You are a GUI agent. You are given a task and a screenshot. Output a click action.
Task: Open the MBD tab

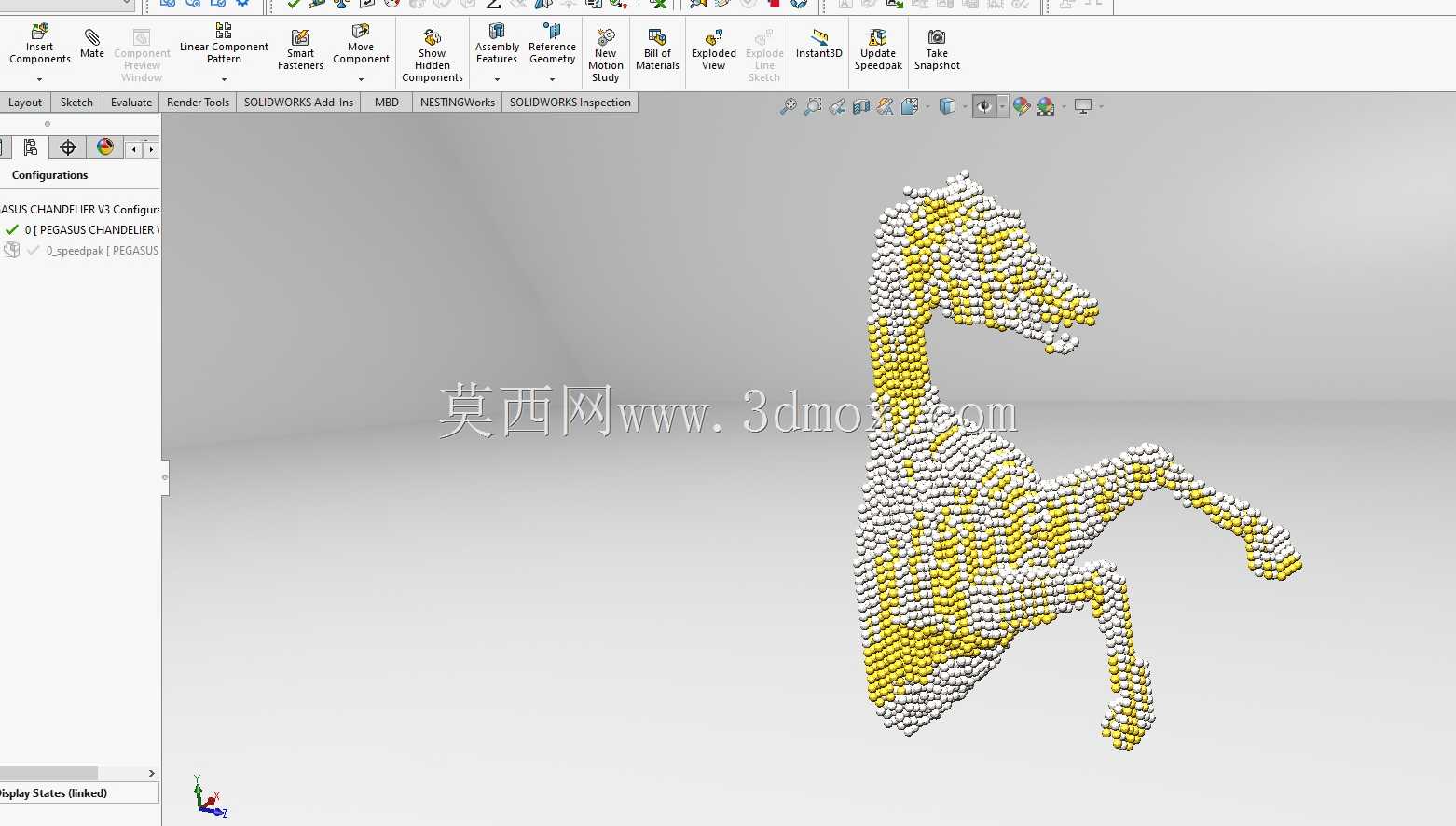pyautogui.click(x=387, y=103)
